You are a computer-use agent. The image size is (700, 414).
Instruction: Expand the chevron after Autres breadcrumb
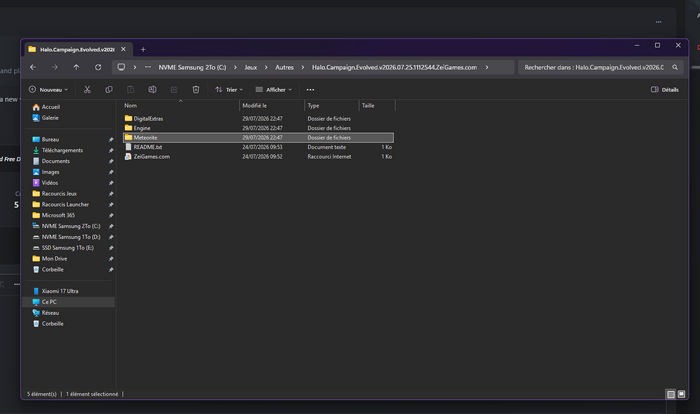point(303,67)
